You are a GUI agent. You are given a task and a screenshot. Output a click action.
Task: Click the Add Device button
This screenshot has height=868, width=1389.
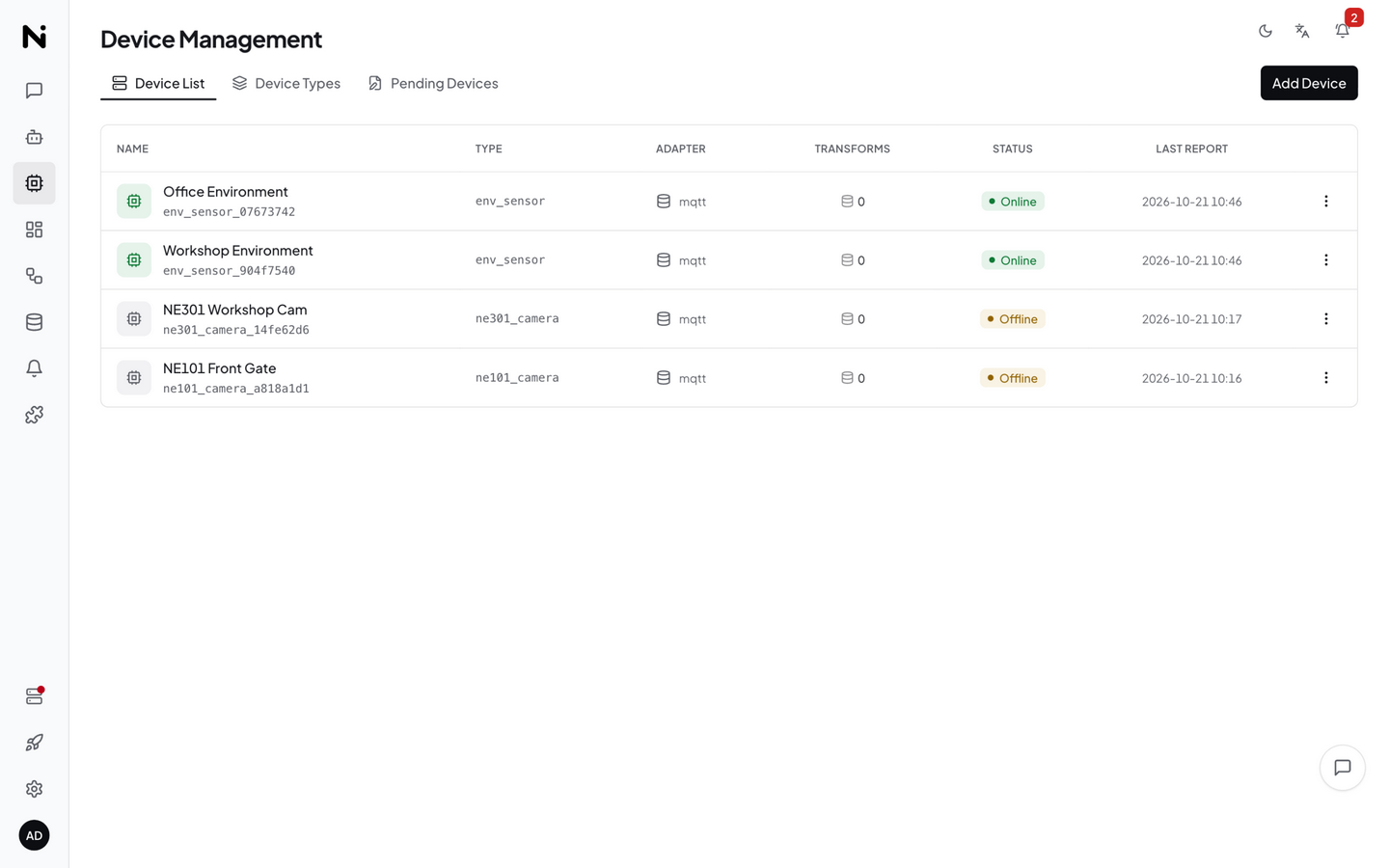click(1309, 83)
